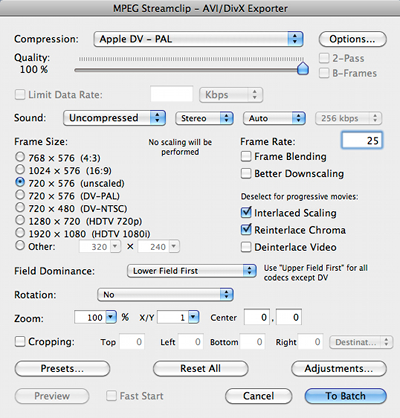Open the Sound Uncompressed format dropdown
This screenshot has width=400, height=418.
click(114, 118)
